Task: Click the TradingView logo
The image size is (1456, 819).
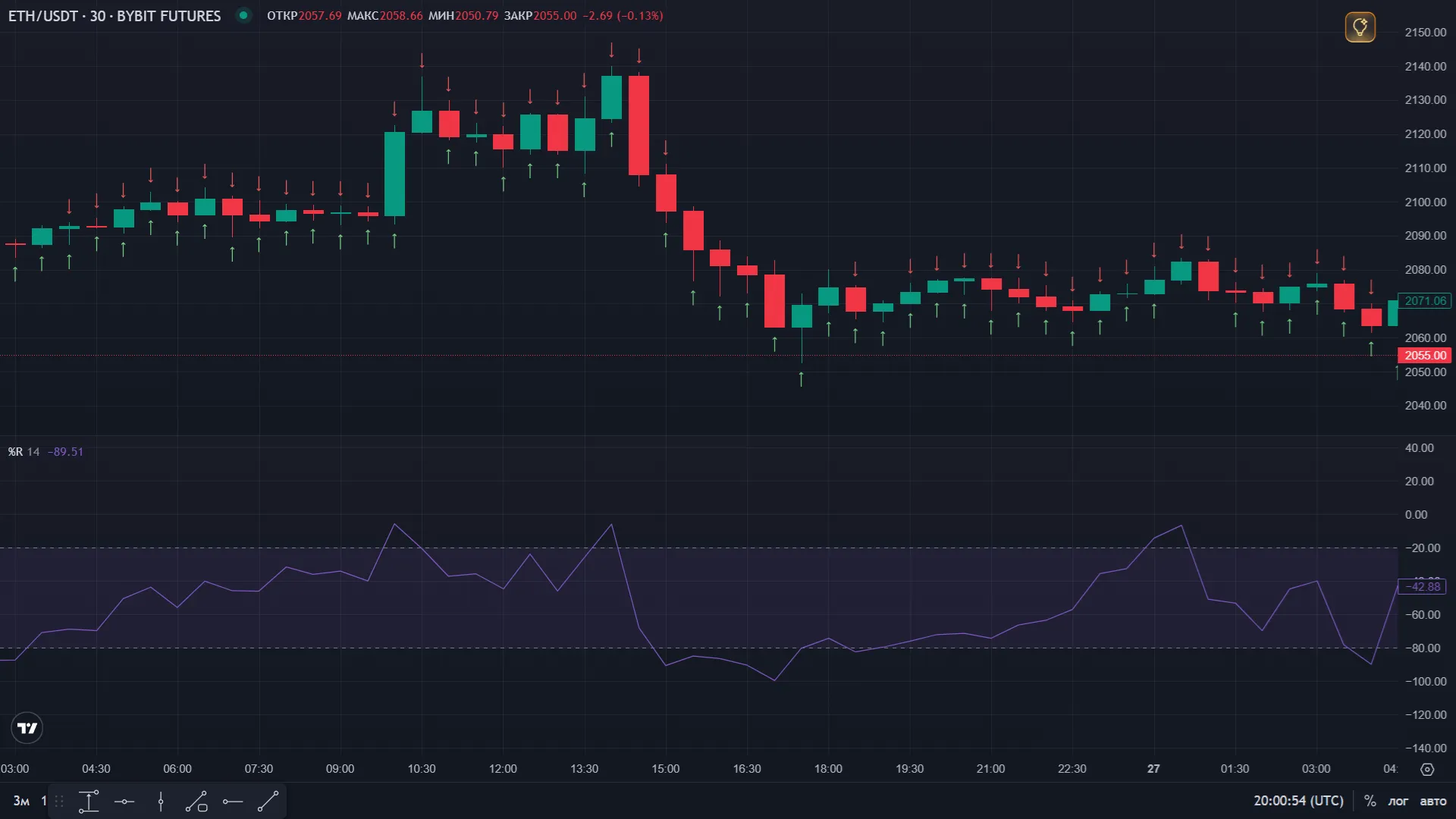Action: 27,728
